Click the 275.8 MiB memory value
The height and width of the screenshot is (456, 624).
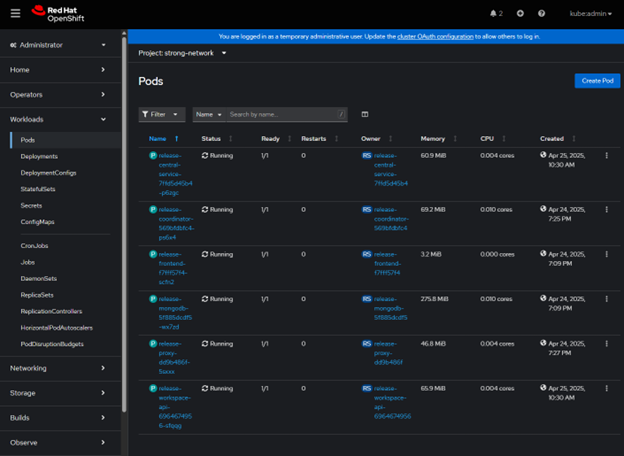pyautogui.click(x=434, y=299)
